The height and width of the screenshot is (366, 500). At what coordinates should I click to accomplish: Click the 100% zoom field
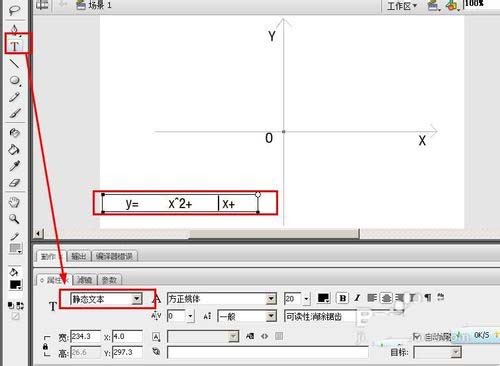[x=481, y=4]
